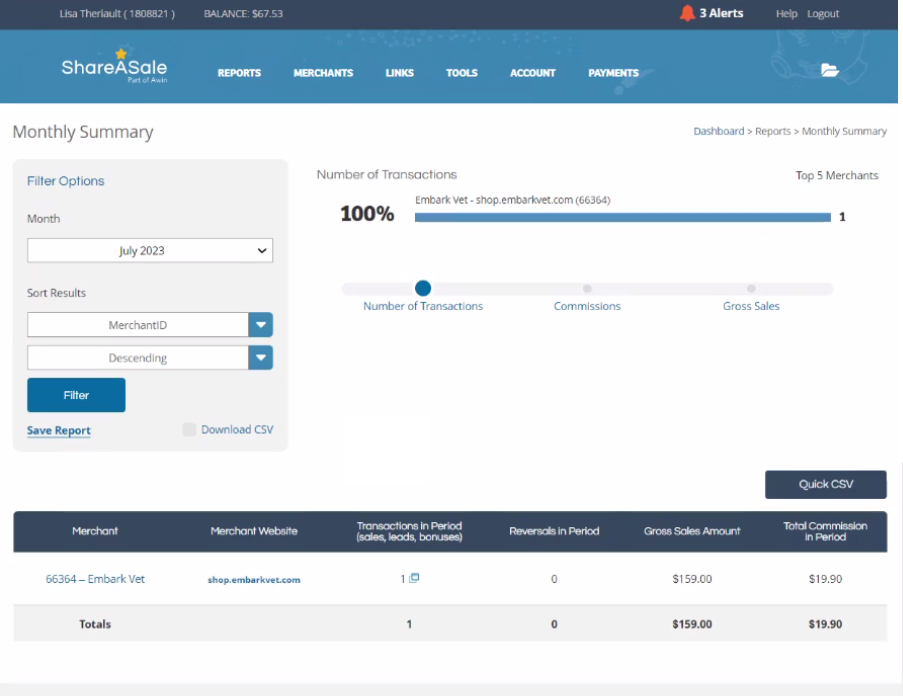The width and height of the screenshot is (903, 696).
Task: Open the Reports menu
Action: [239, 73]
